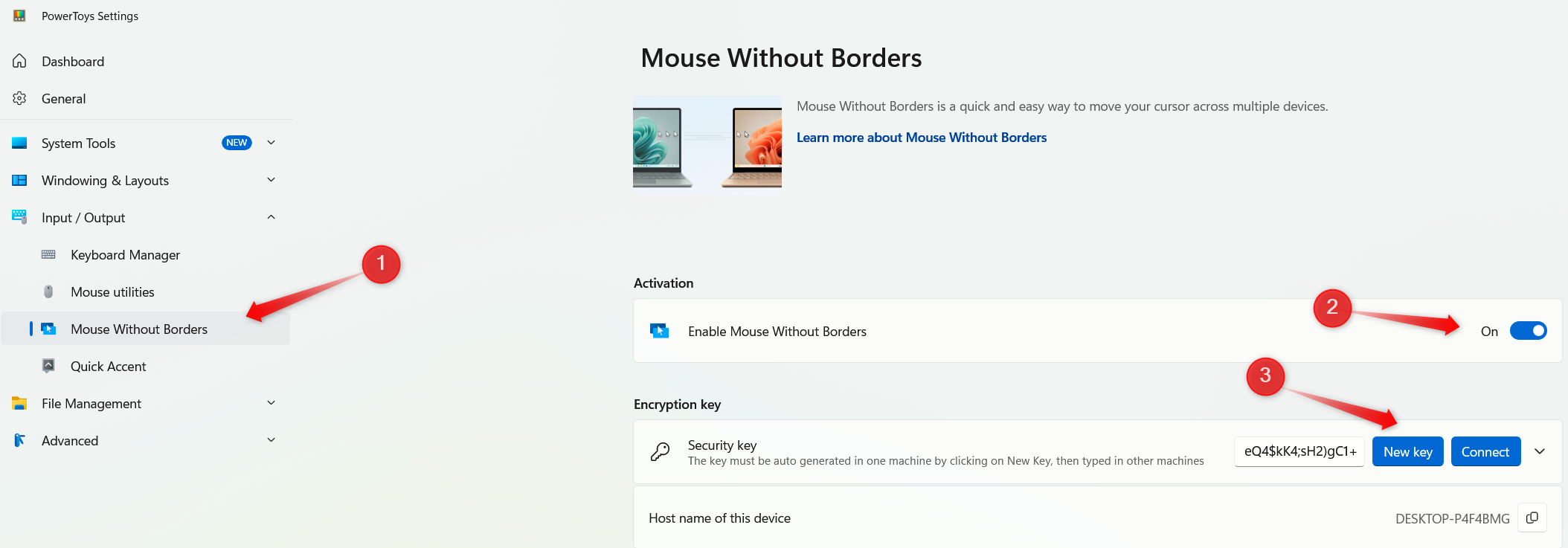Click the Encryption key heading
This screenshot has height=548, width=1568.
pyautogui.click(x=677, y=404)
